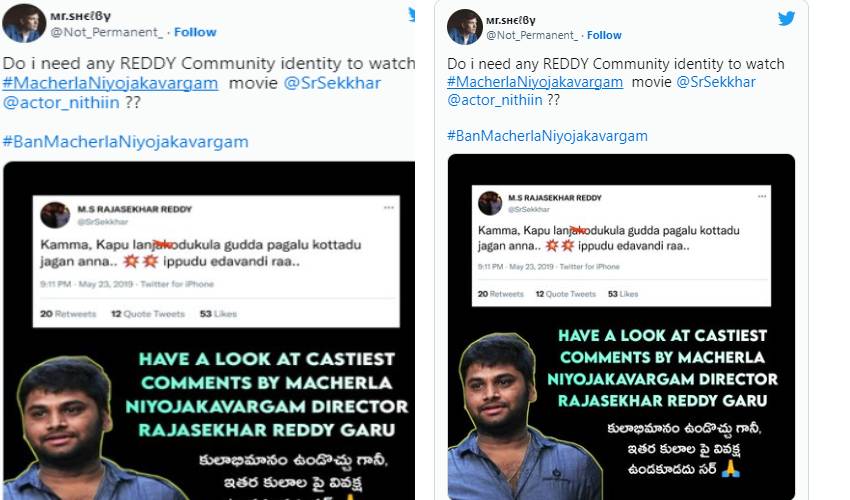Click three-dots menu in left embedded tweet screenshot
The height and width of the screenshot is (500, 850).
(x=389, y=208)
